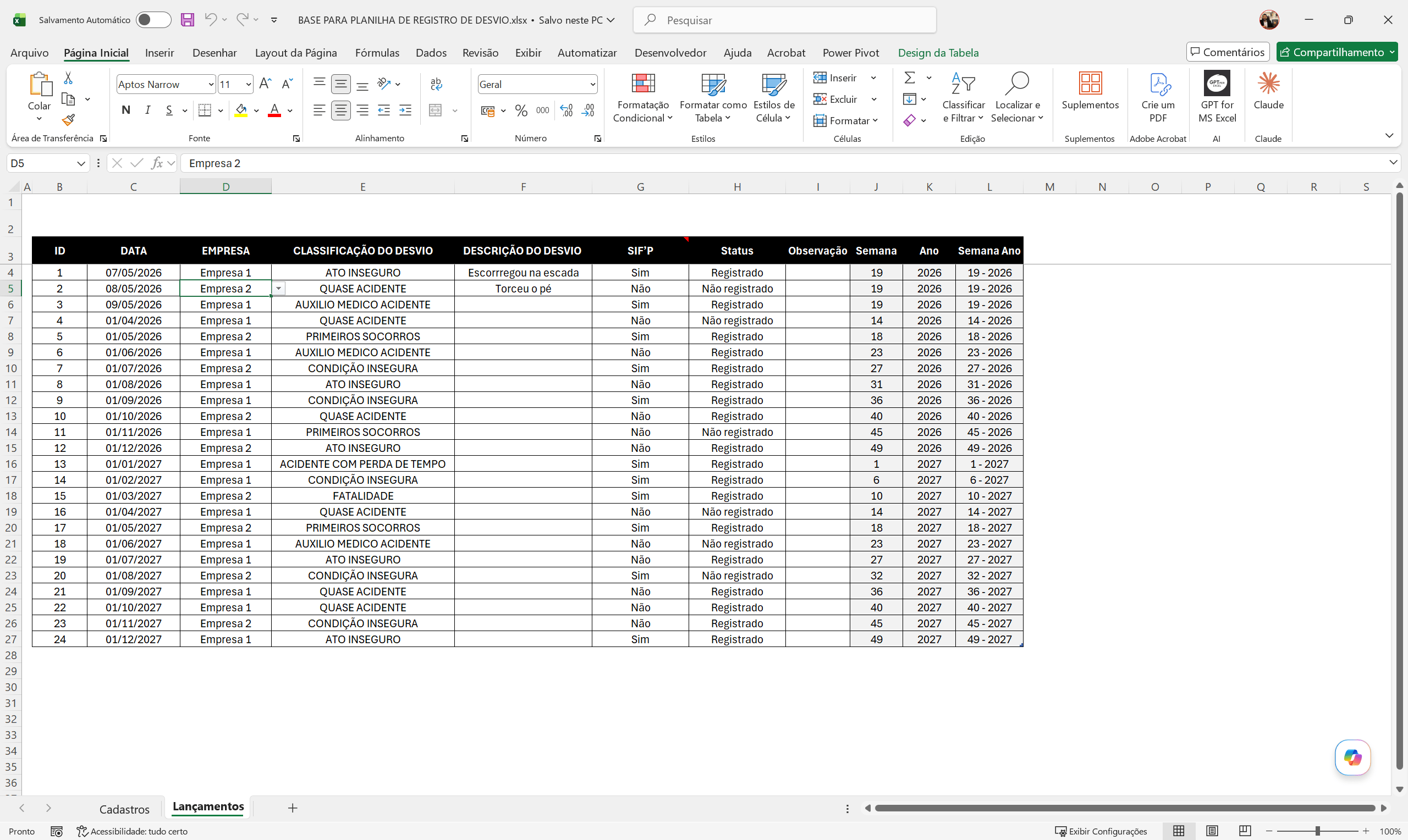
Task: Click the Redo arrow icon
Action: [x=243, y=20]
